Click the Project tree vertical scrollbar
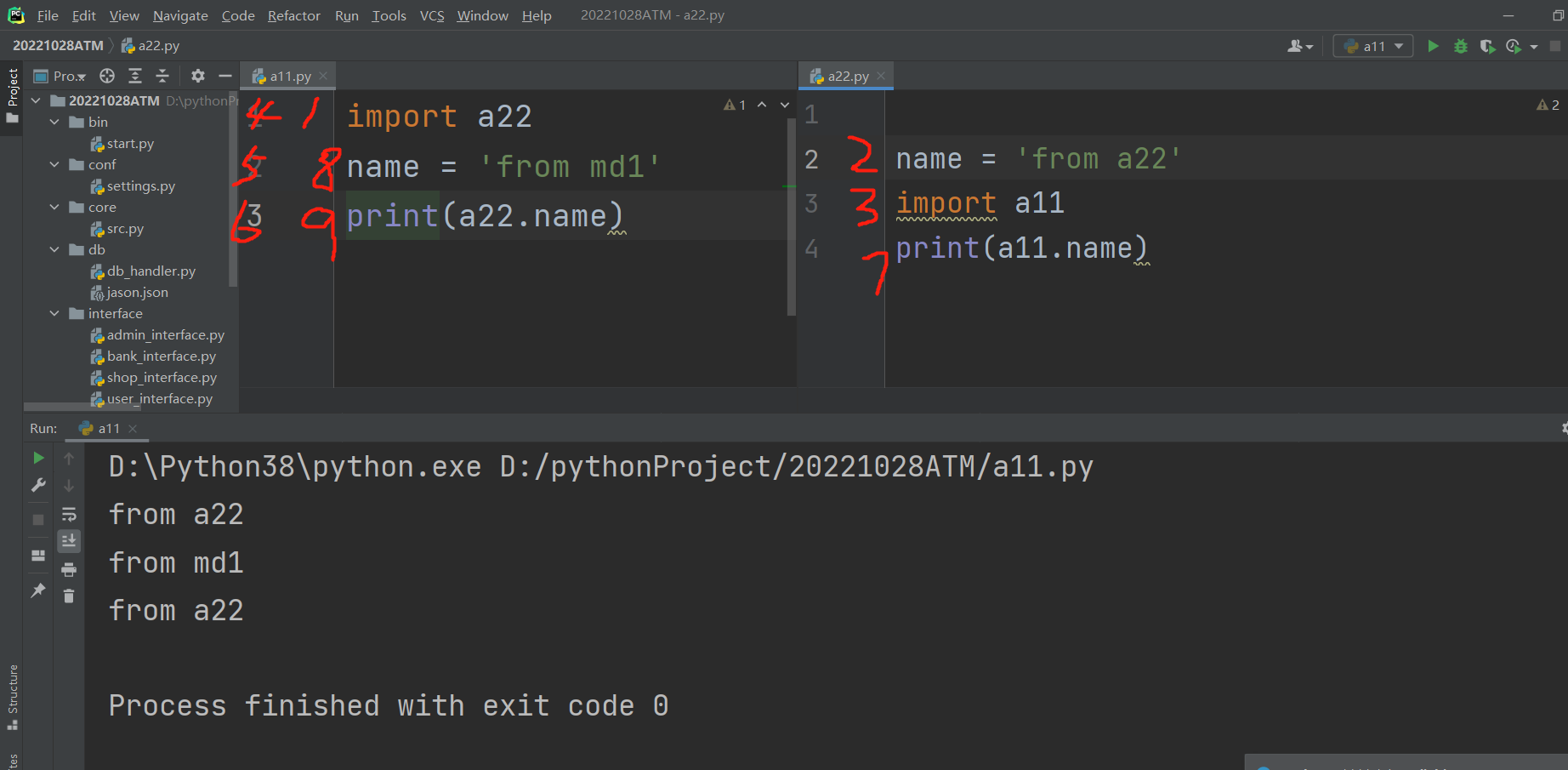This screenshot has height=770, width=1568. (233, 189)
